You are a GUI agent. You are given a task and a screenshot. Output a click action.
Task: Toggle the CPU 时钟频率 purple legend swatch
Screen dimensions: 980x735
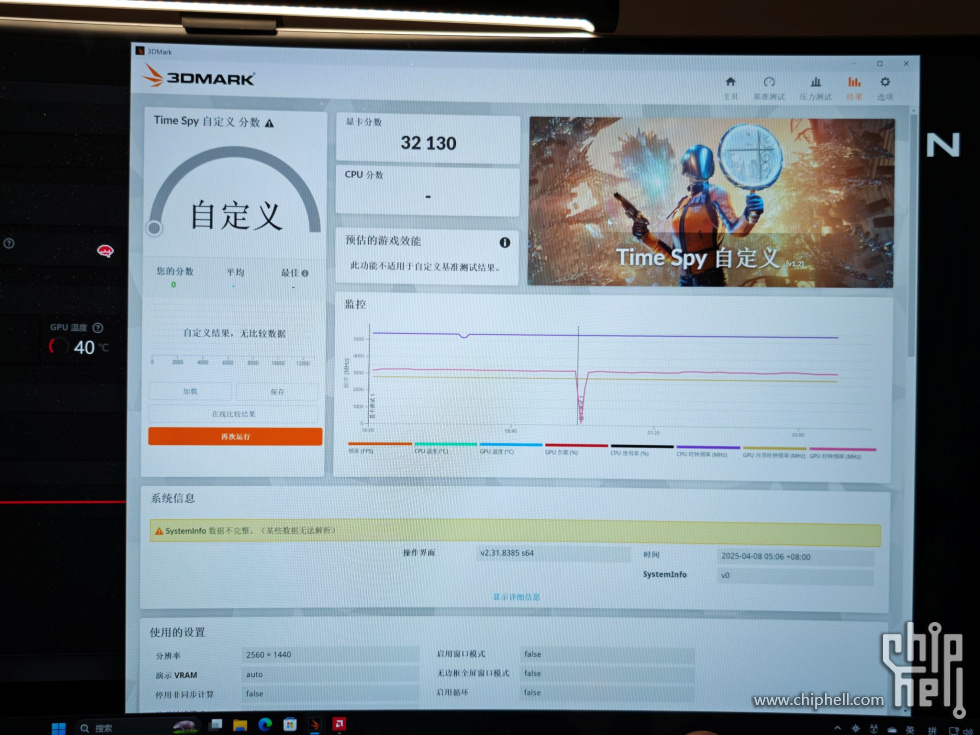(x=708, y=447)
